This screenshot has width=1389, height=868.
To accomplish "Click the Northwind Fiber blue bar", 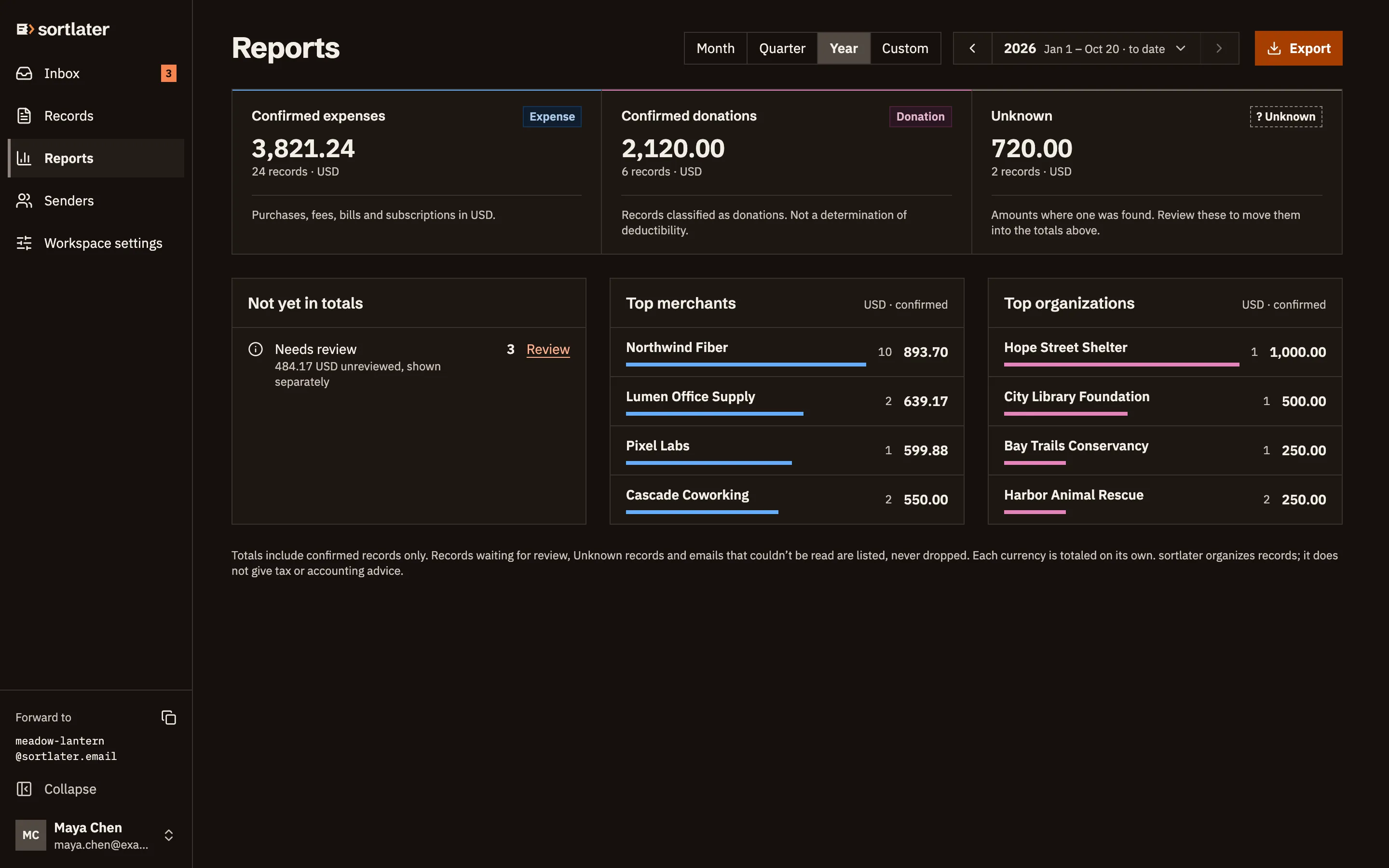I will coord(746,365).
